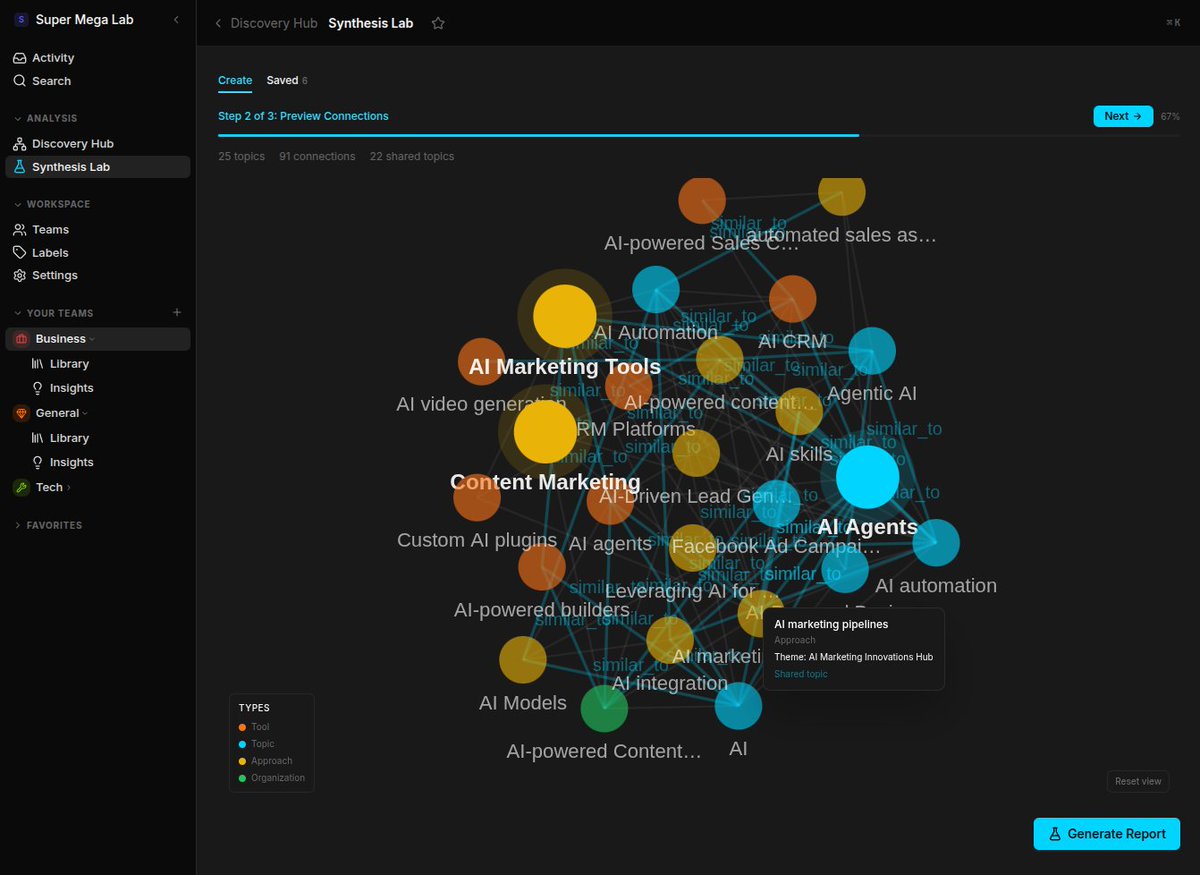The image size is (1200, 875).
Task: Select the AI Automation topic node
Action: click(x=656, y=290)
